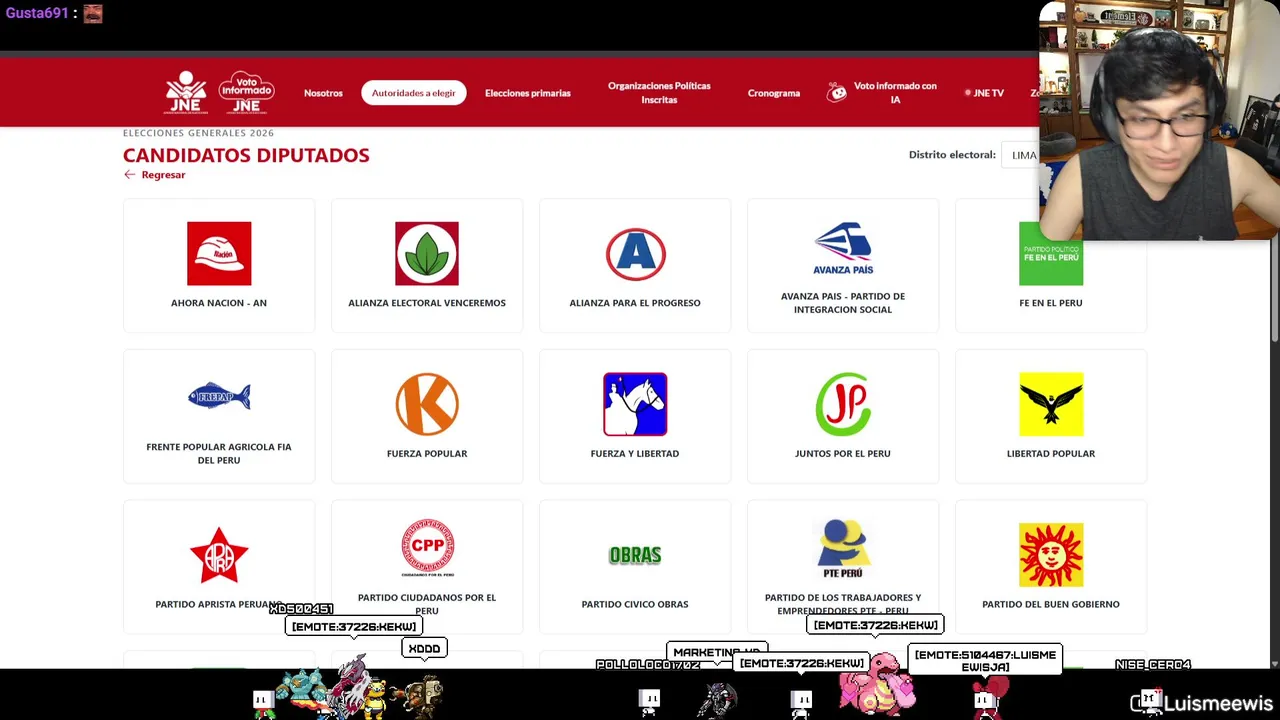The height and width of the screenshot is (720, 1280).
Task: Click the FUERZA POPULAR party name
Action: (427, 454)
